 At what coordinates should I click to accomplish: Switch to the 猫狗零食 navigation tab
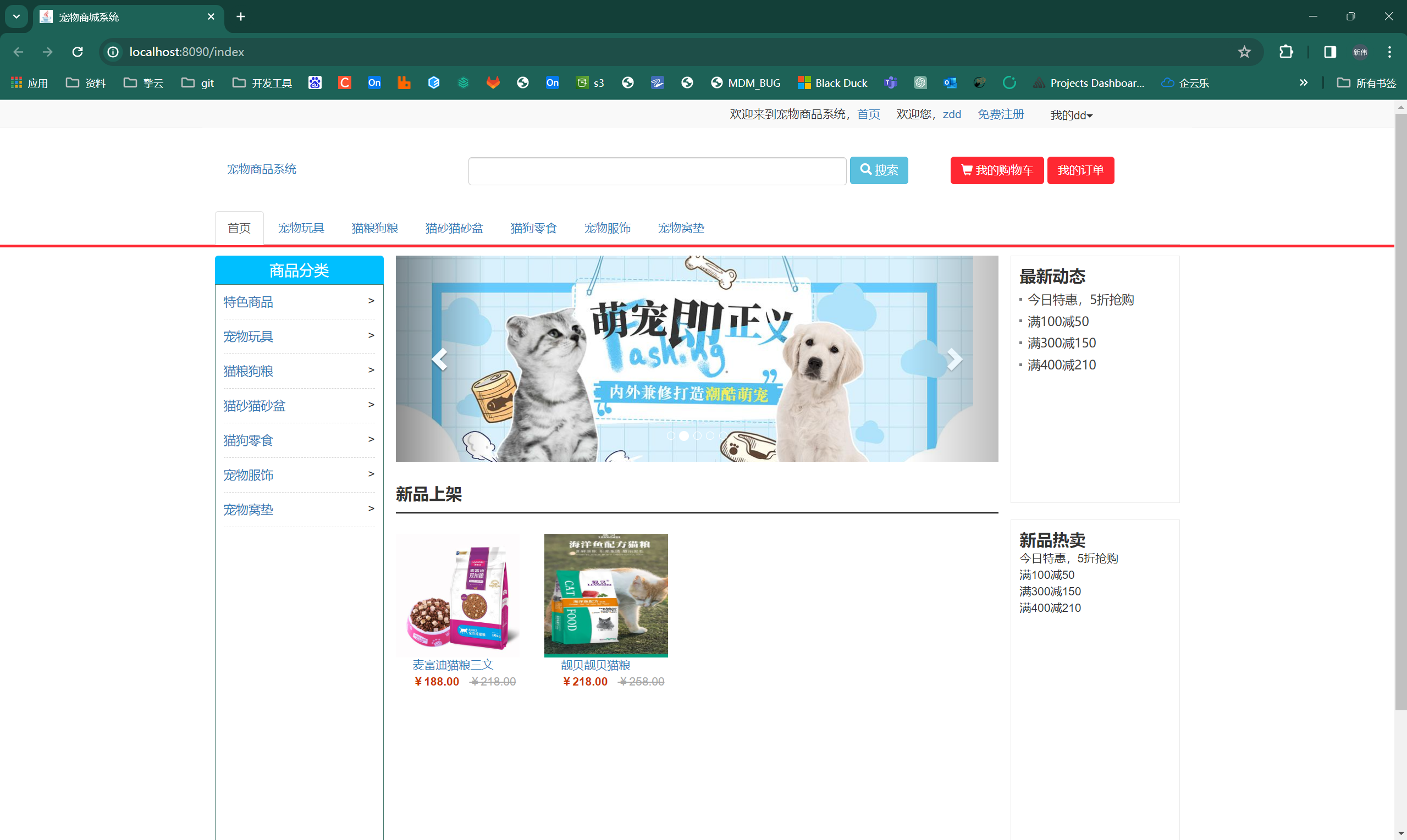coord(533,228)
